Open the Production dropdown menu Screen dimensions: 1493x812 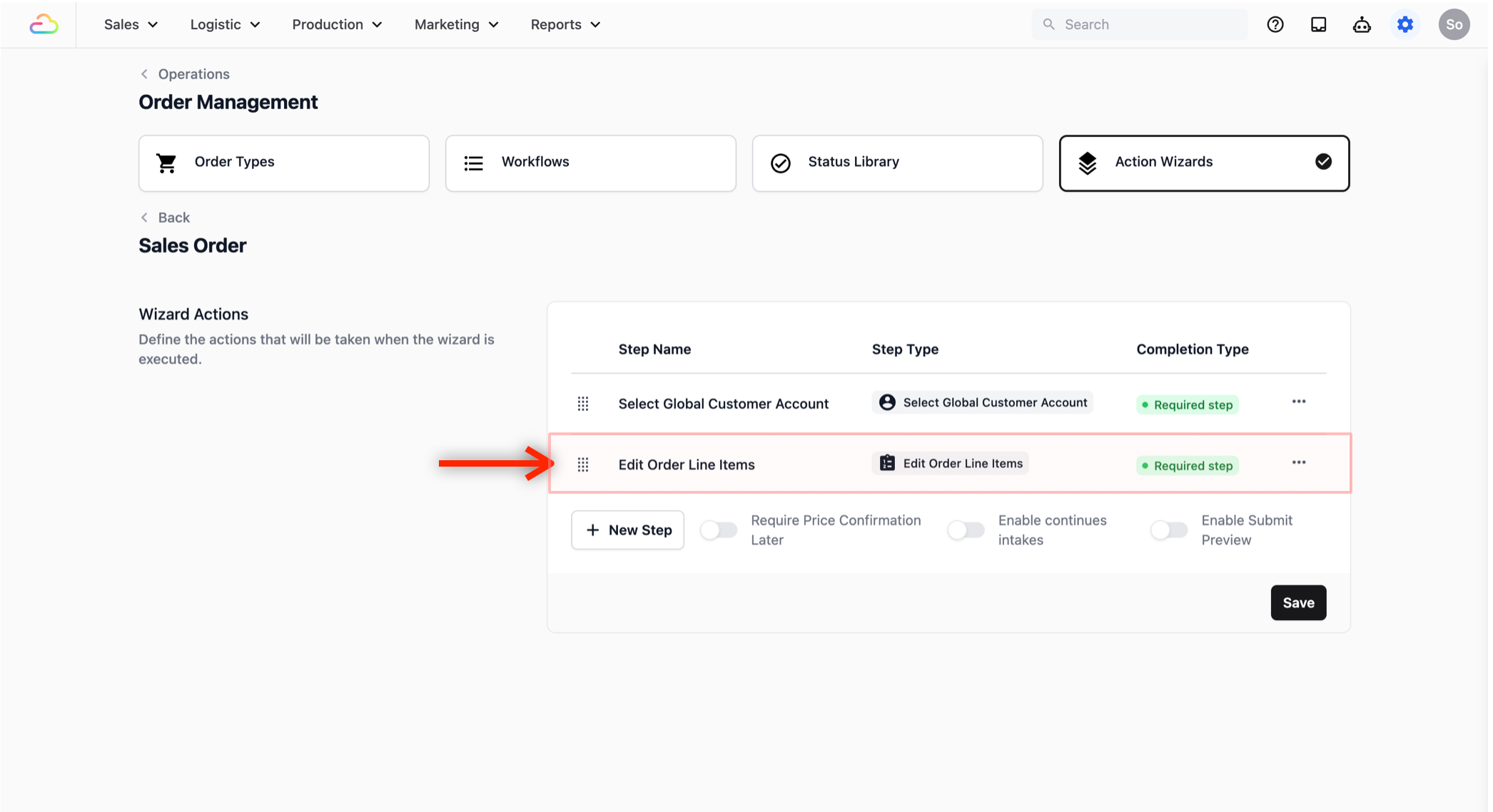[x=337, y=24]
